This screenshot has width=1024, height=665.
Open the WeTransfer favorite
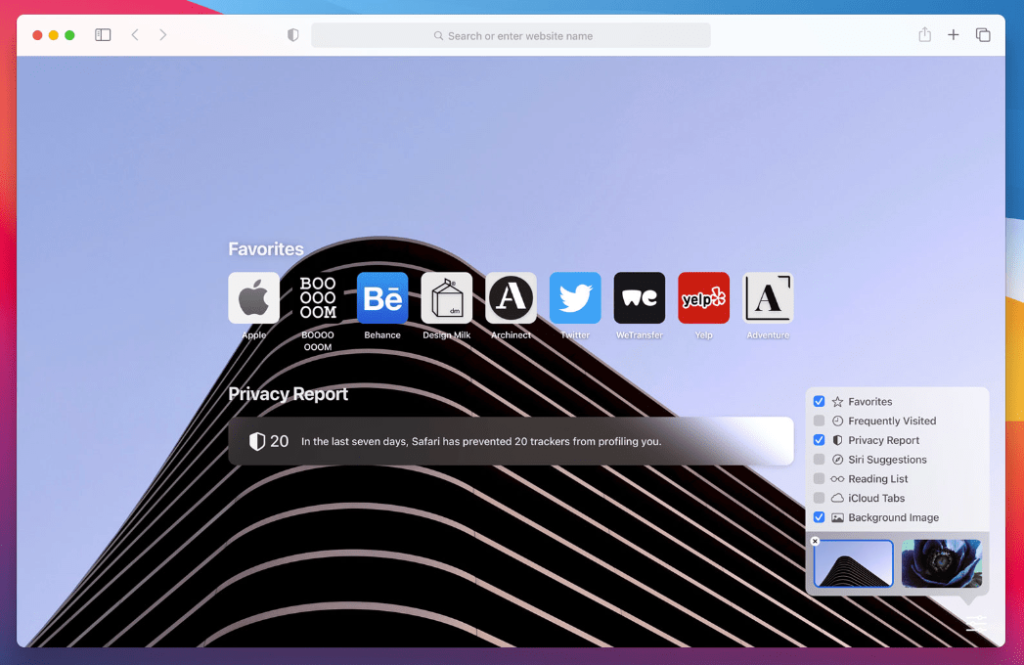[639, 298]
